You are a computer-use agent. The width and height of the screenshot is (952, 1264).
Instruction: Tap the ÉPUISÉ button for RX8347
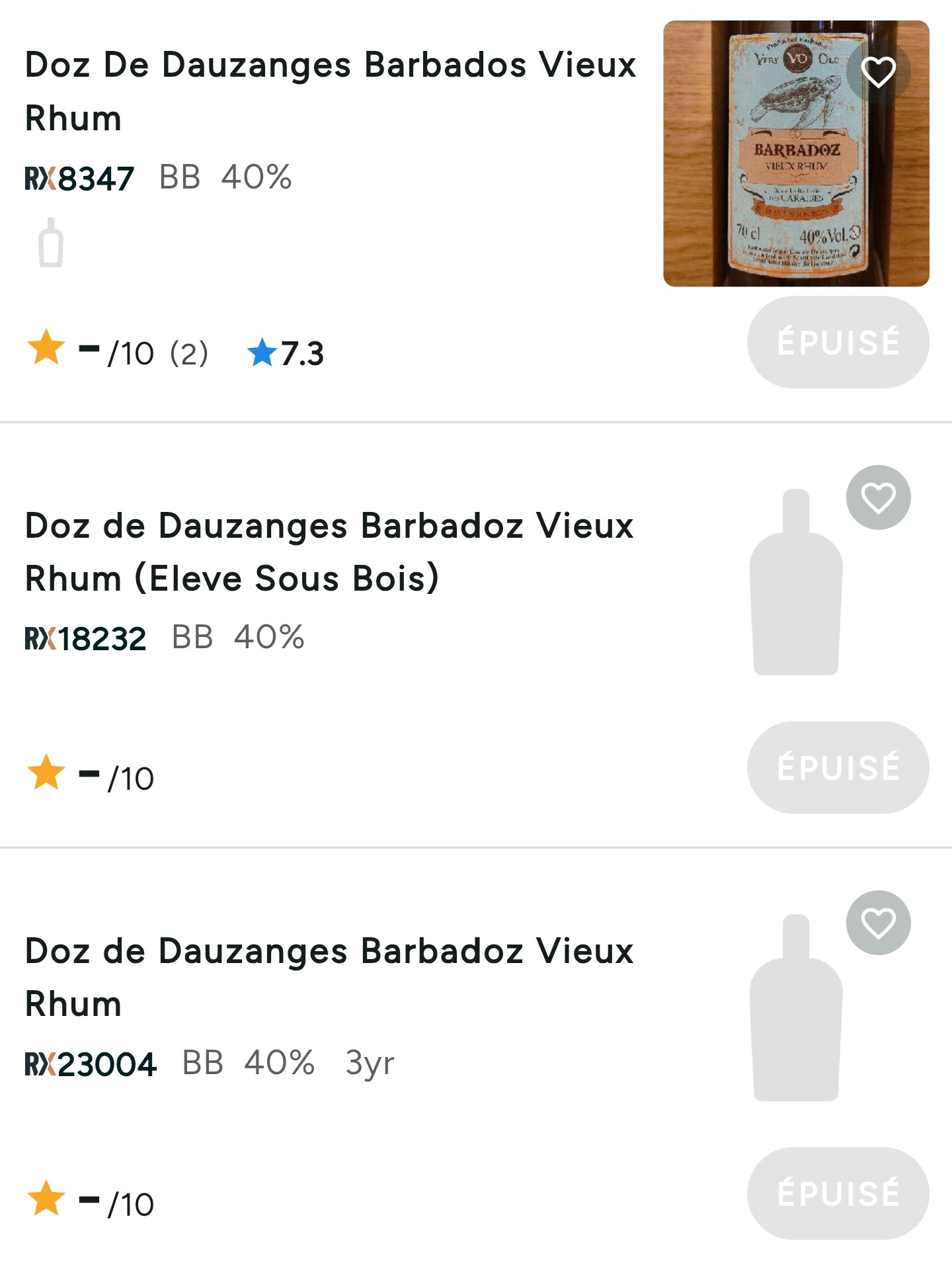click(x=838, y=342)
